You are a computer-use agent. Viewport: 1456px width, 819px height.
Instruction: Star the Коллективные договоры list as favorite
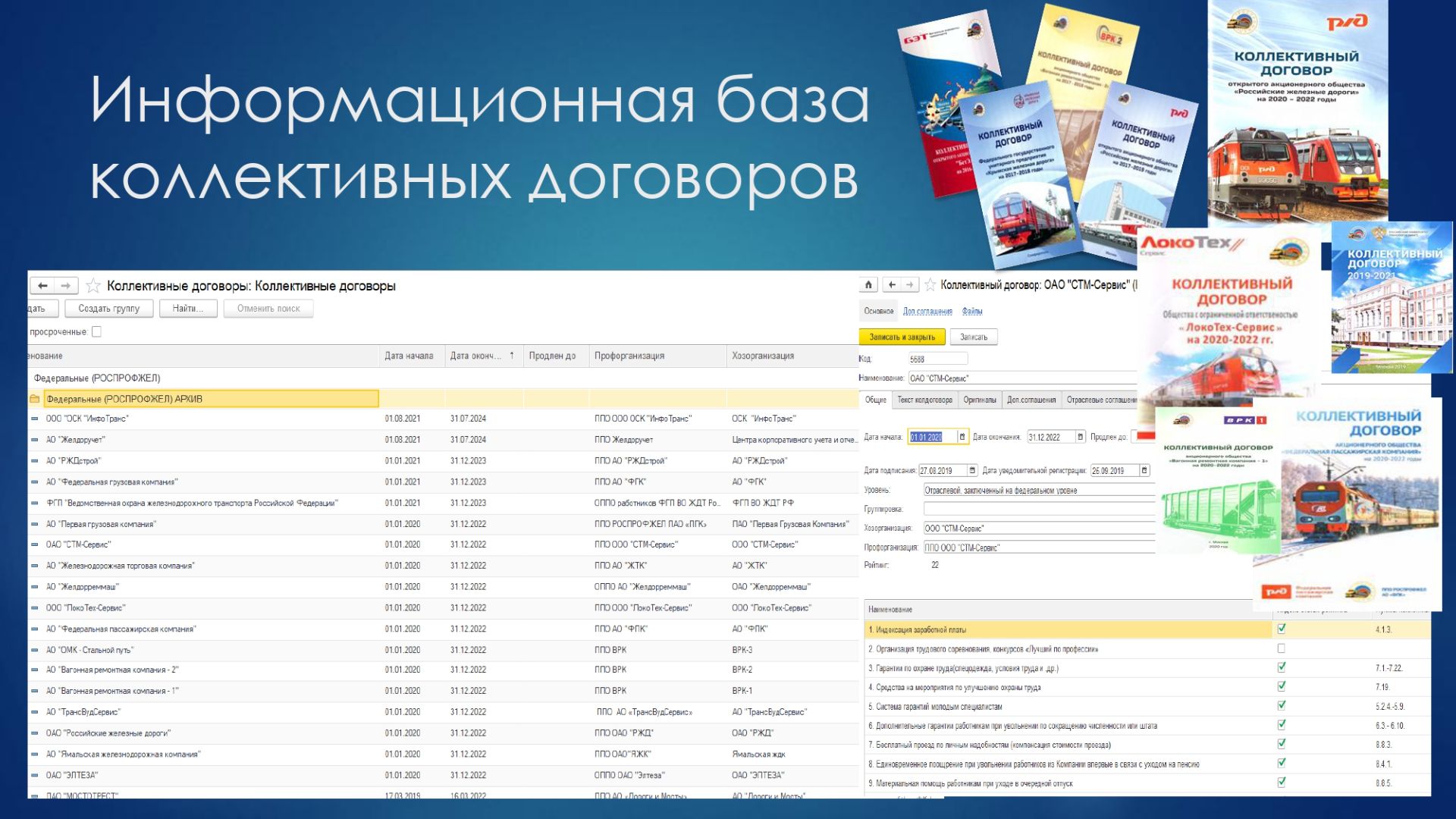click(x=93, y=286)
